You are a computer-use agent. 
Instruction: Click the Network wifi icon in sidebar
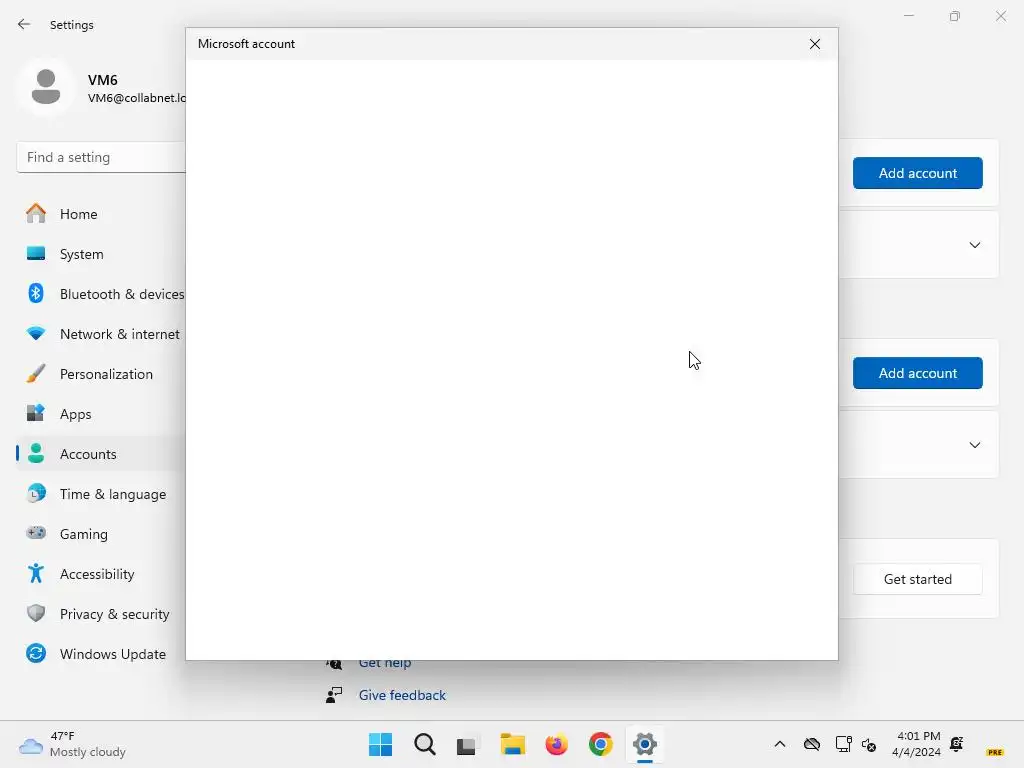point(36,334)
